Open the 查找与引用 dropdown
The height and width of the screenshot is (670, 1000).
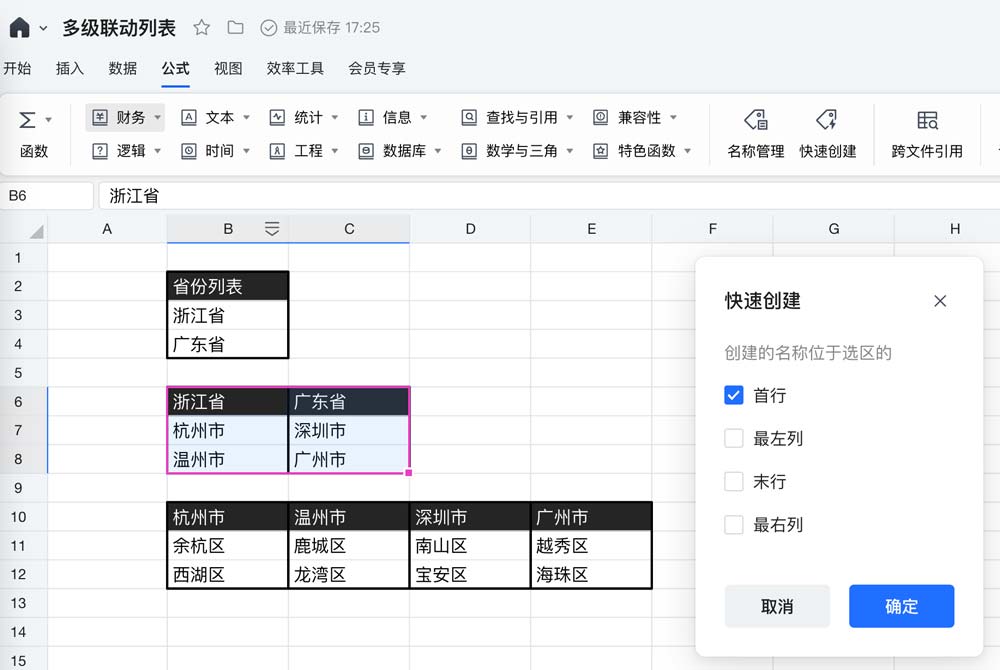tap(518, 118)
